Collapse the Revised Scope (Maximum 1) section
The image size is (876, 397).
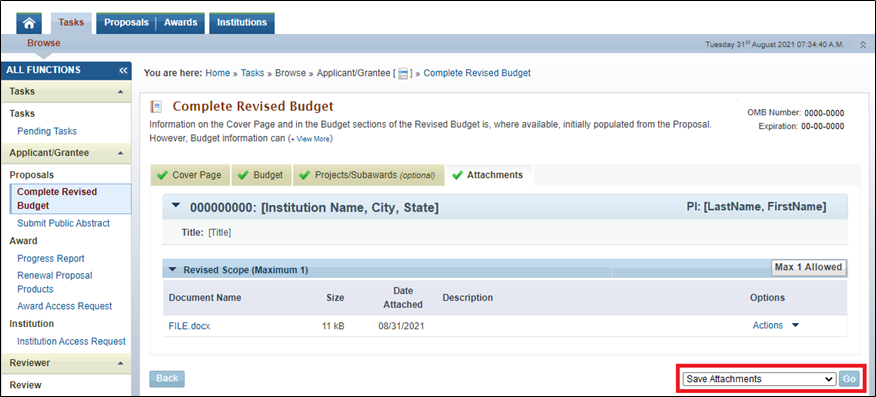173,270
